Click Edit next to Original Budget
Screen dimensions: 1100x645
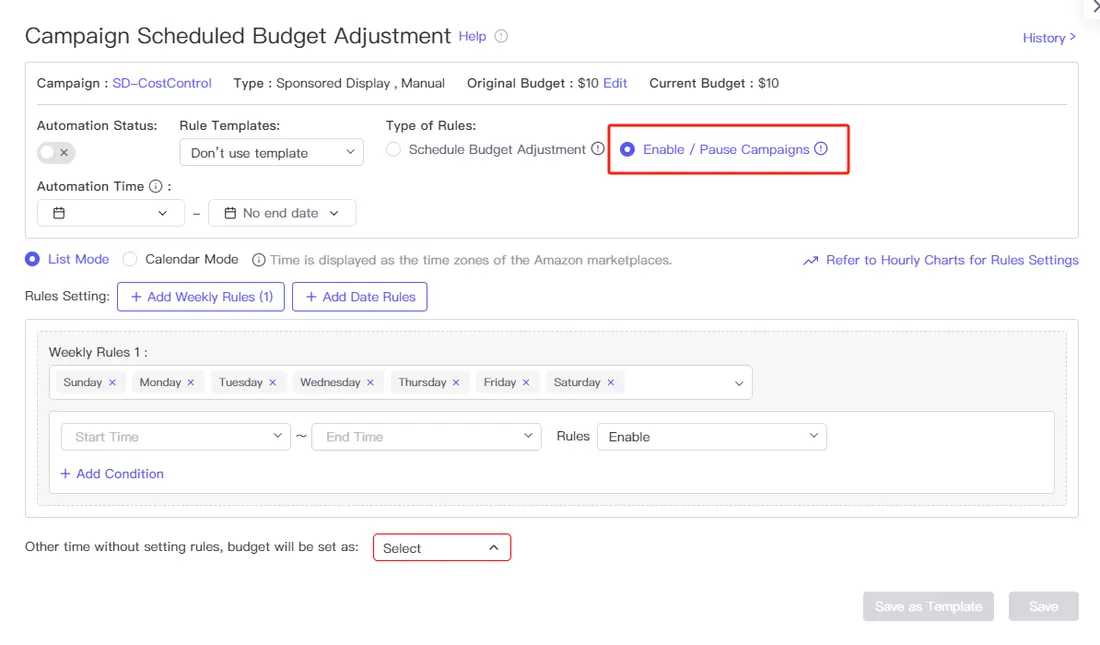point(615,83)
